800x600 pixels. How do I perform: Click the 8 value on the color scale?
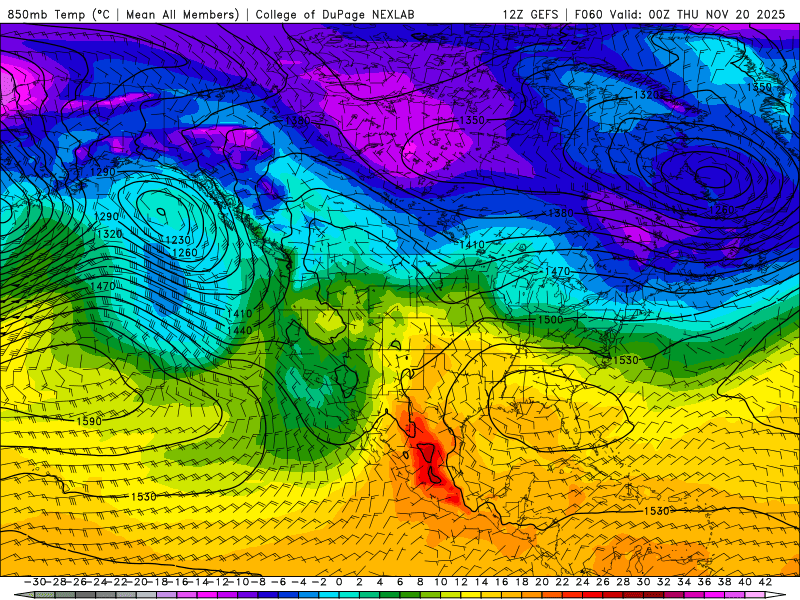click(x=420, y=582)
